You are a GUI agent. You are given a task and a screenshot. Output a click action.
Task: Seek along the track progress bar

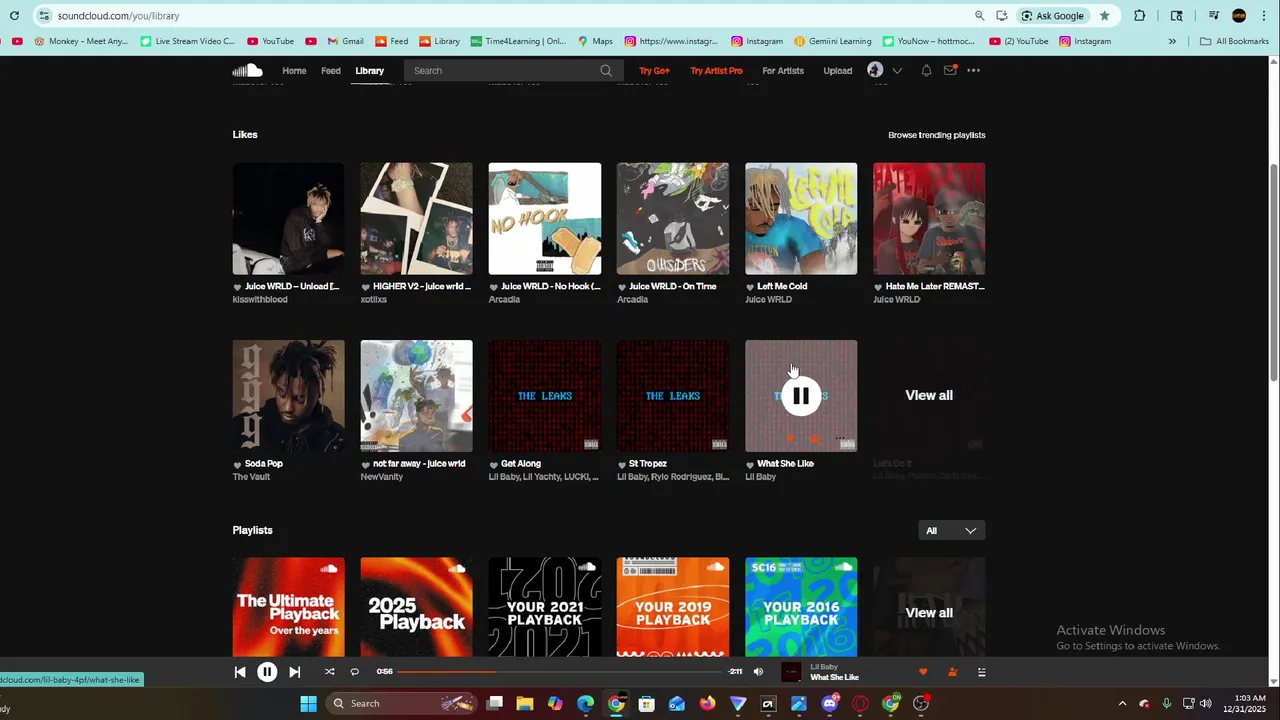(x=559, y=672)
